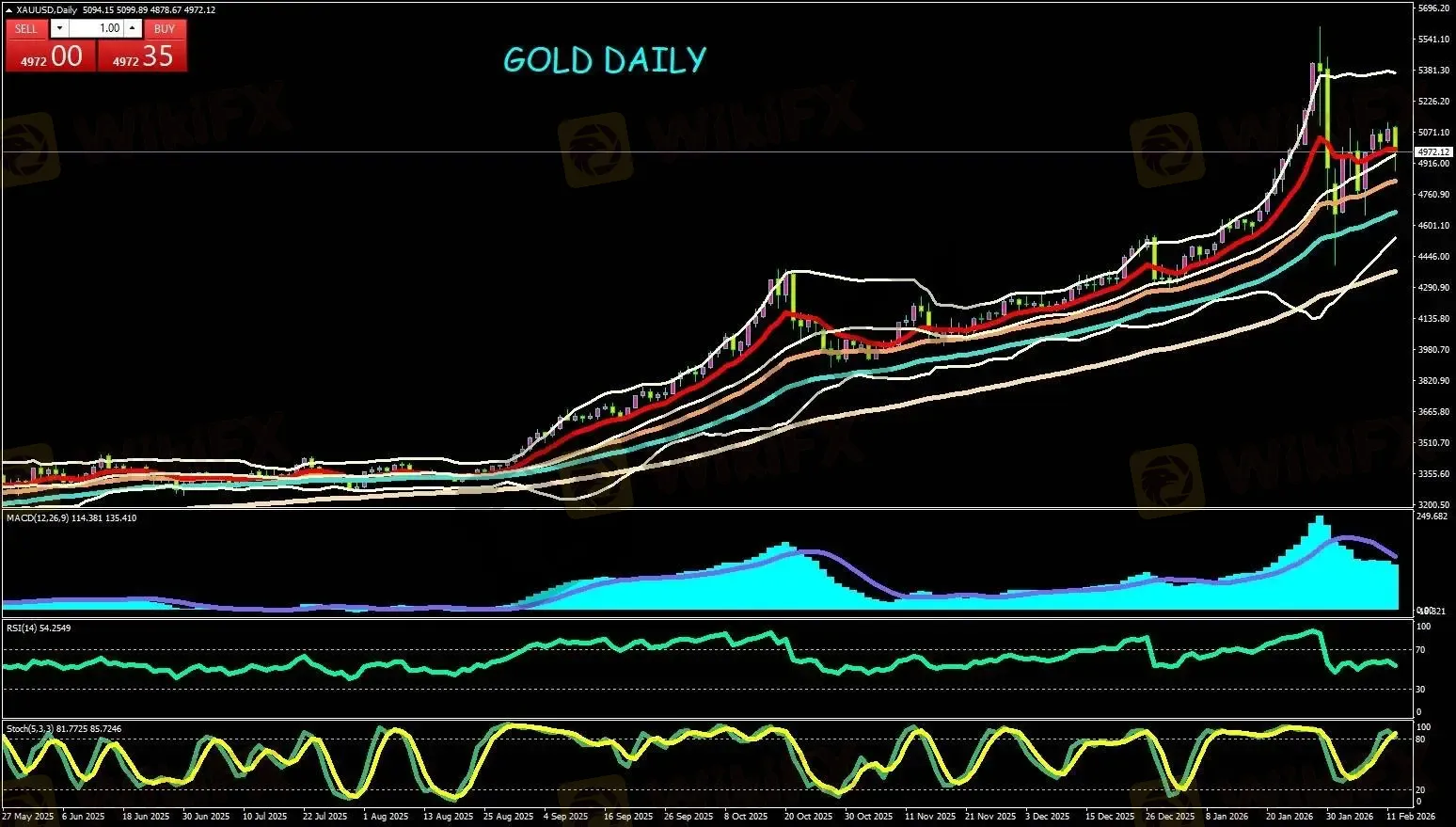This screenshot has height=827, width=1456.
Task: Click the 25 Aug 2025 date label
Action: coord(508,817)
